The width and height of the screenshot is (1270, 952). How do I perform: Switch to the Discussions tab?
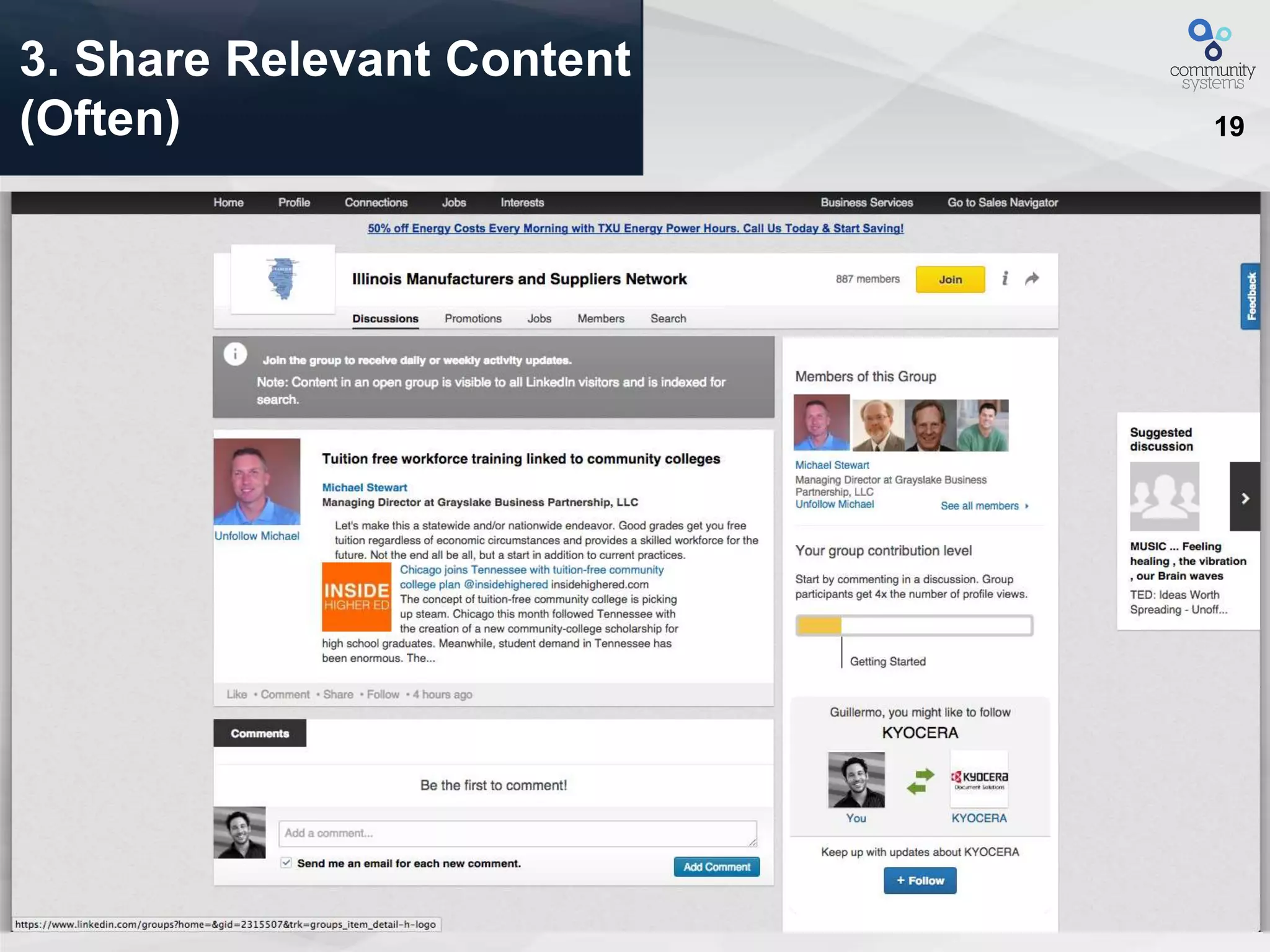[385, 319]
